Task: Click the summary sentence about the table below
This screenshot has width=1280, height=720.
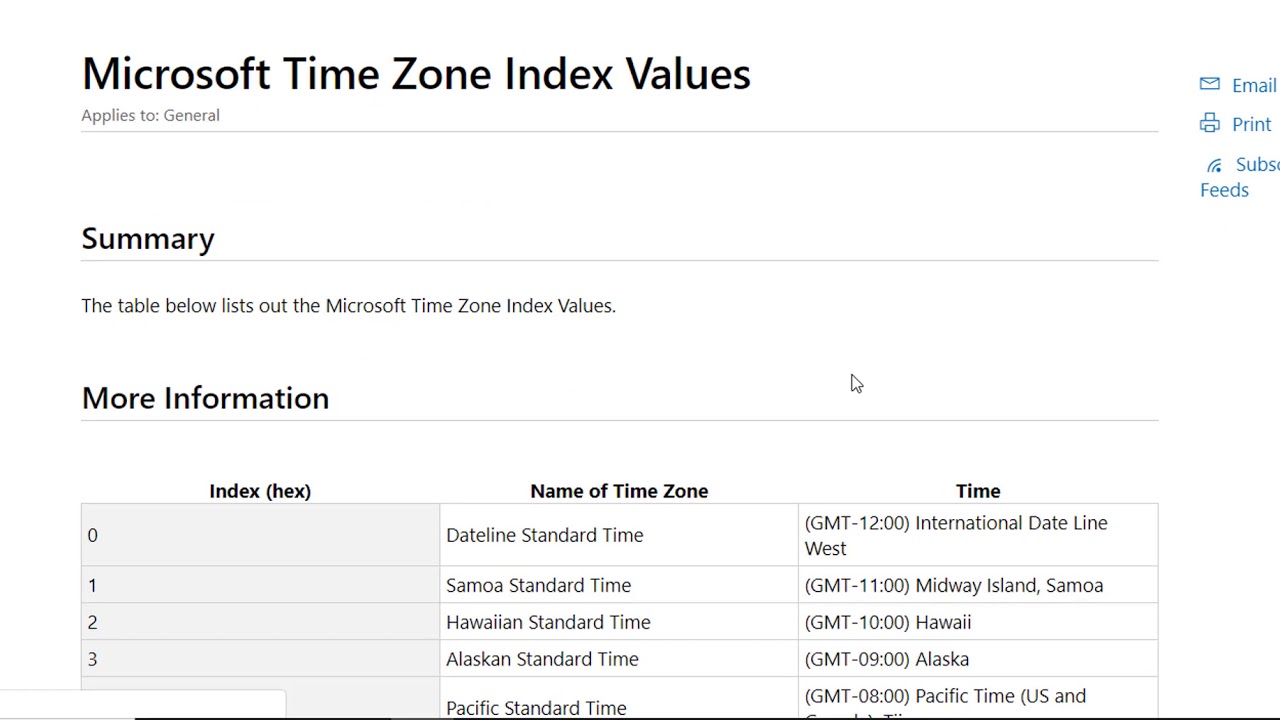Action: [348, 306]
